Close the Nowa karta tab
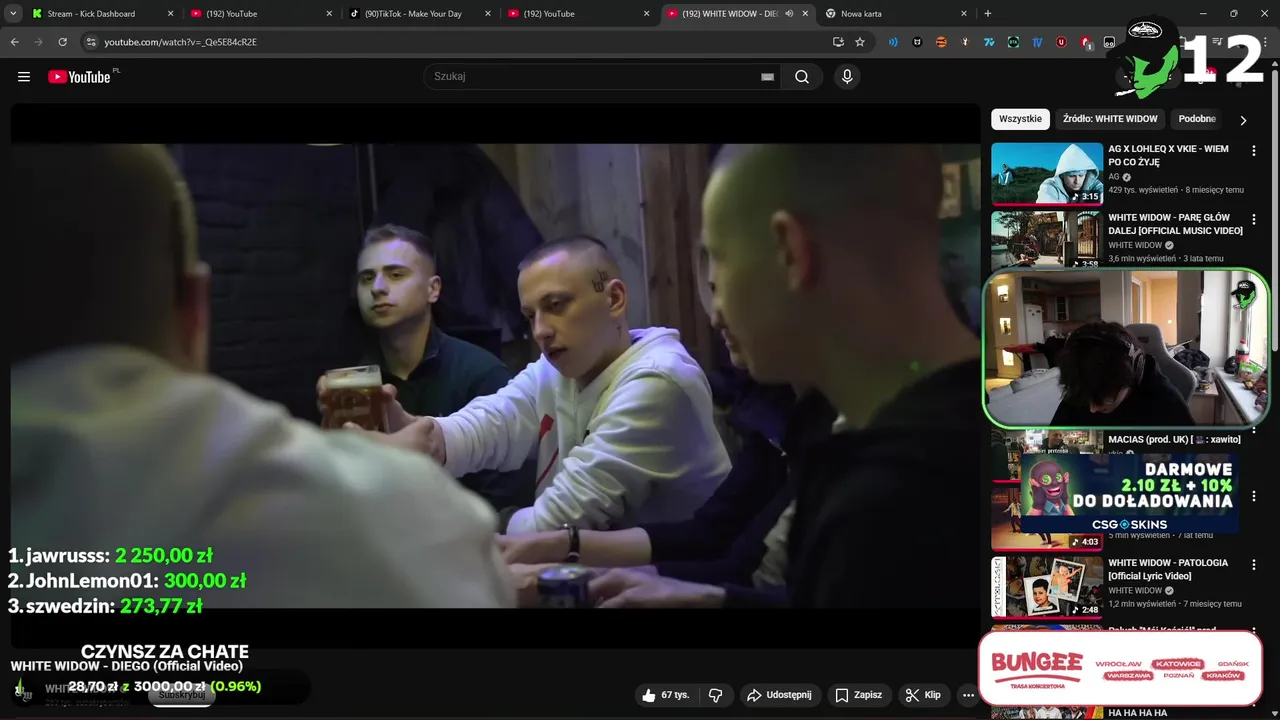This screenshot has height=720, width=1280. (x=964, y=13)
